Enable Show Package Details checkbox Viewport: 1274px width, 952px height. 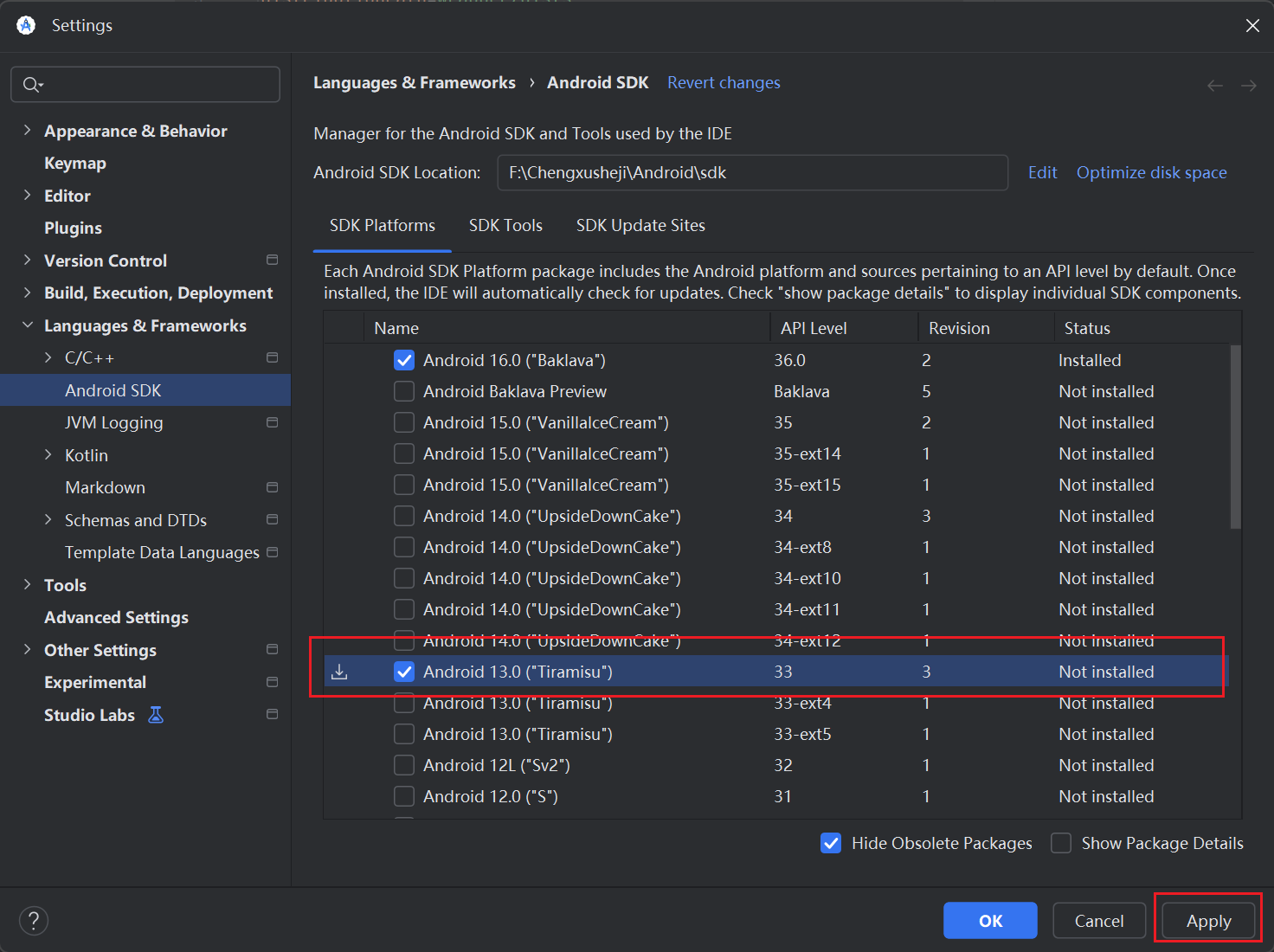1061,843
